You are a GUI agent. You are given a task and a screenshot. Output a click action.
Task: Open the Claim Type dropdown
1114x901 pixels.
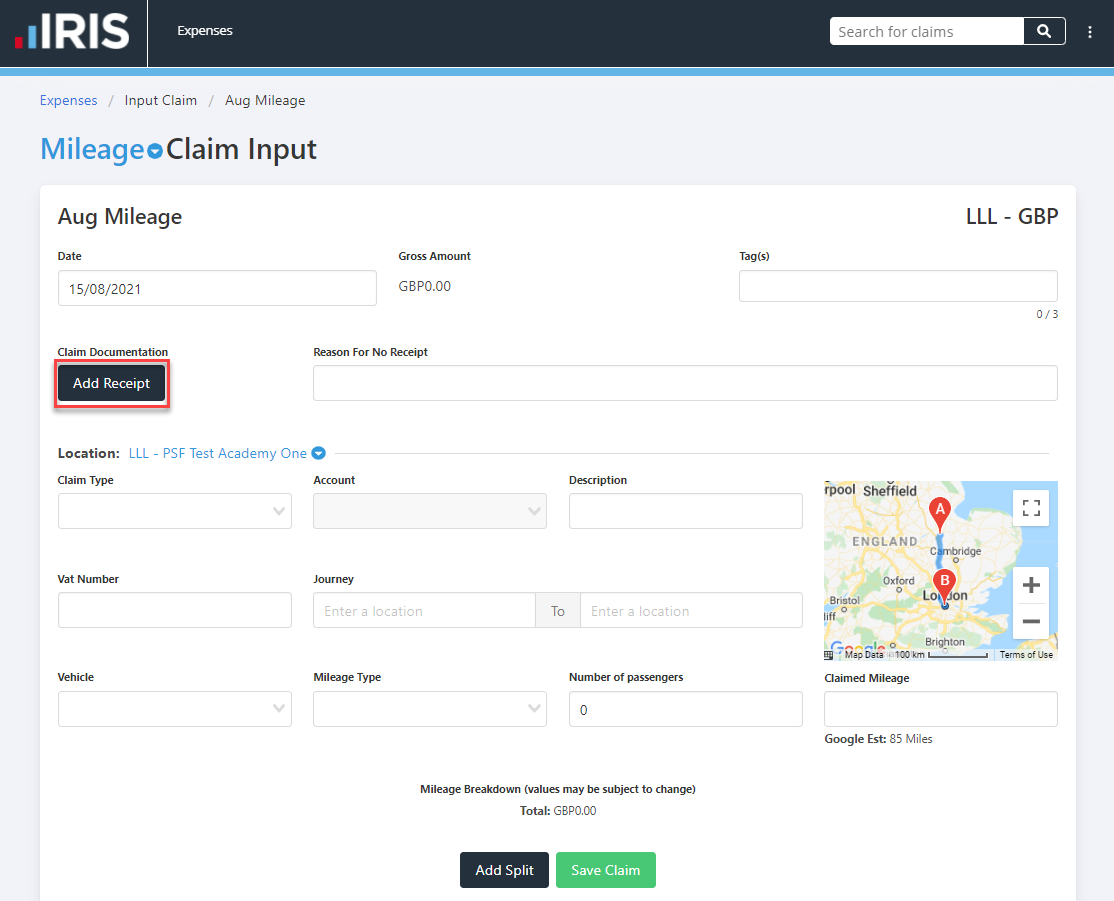click(175, 511)
